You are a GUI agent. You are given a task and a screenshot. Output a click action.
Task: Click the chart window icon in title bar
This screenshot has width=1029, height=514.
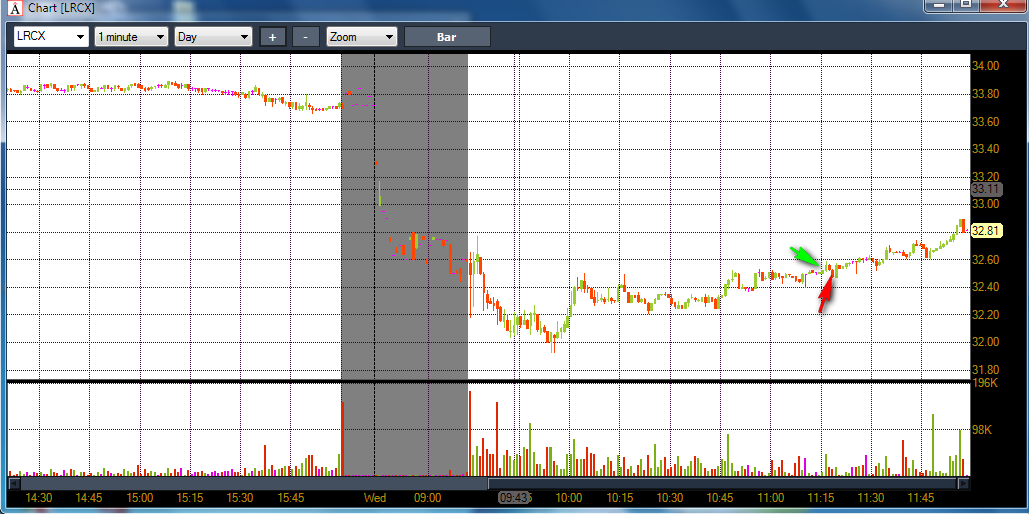(x=16, y=8)
